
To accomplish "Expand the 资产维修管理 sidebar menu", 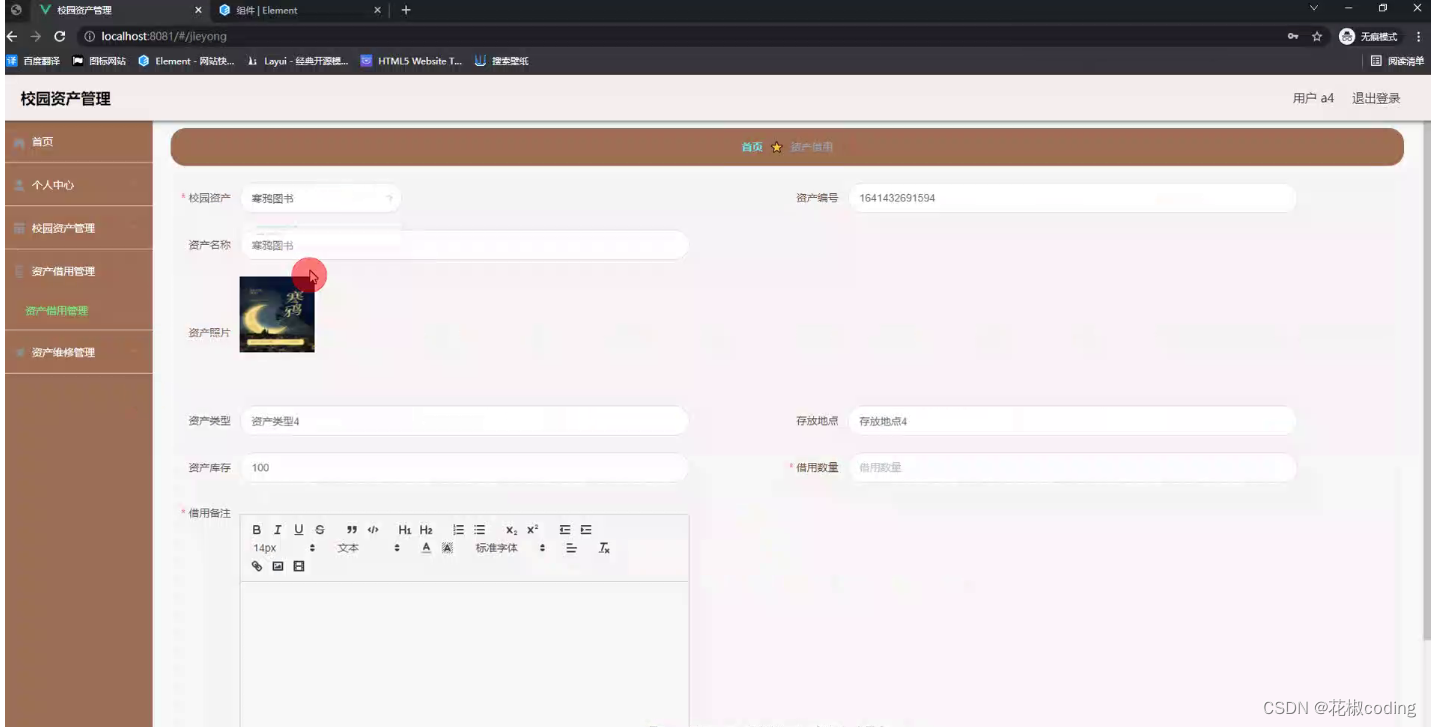I will (x=79, y=352).
